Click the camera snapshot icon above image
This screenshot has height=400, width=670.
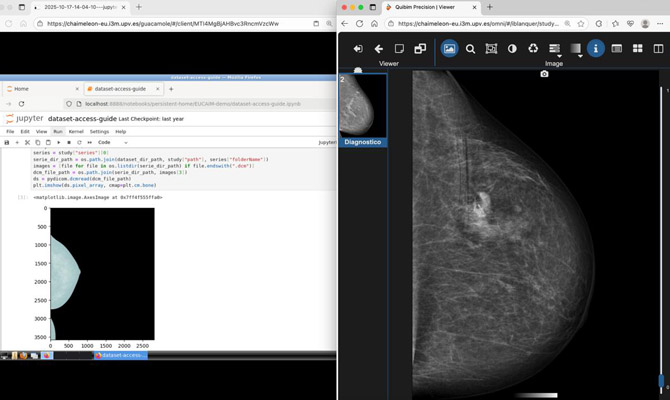click(x=544, y=74)
